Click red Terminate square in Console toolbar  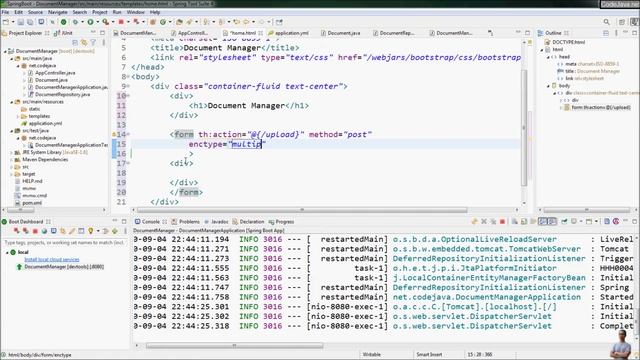pyautogui.click(x=502, y=222)
